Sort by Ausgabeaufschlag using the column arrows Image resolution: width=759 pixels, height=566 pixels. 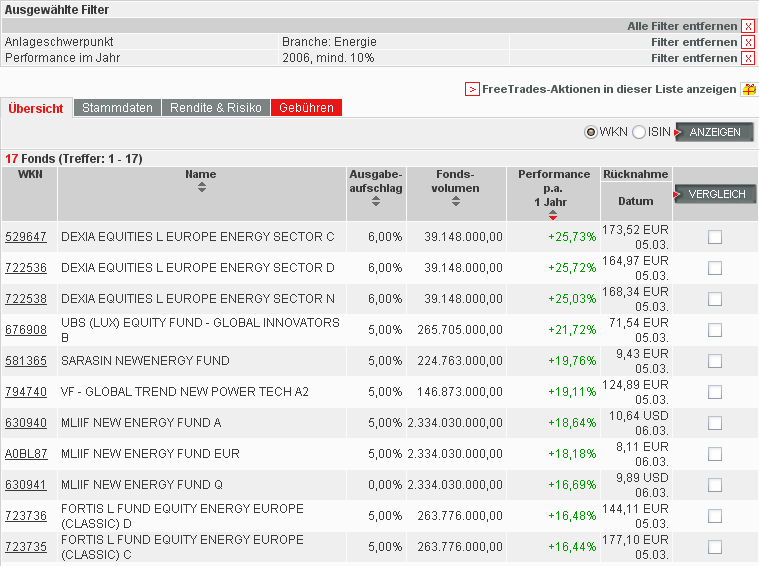click(376, 200)
